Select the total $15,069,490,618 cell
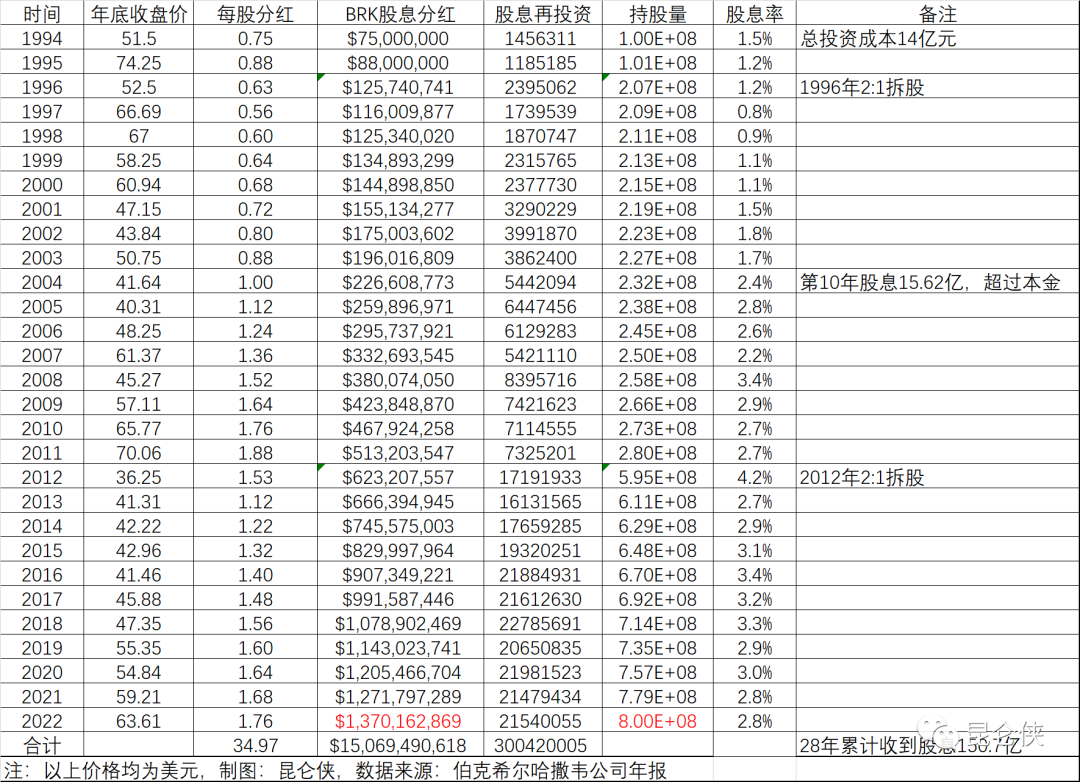This screenshot has width=1080, height=782. click(399, 746)
